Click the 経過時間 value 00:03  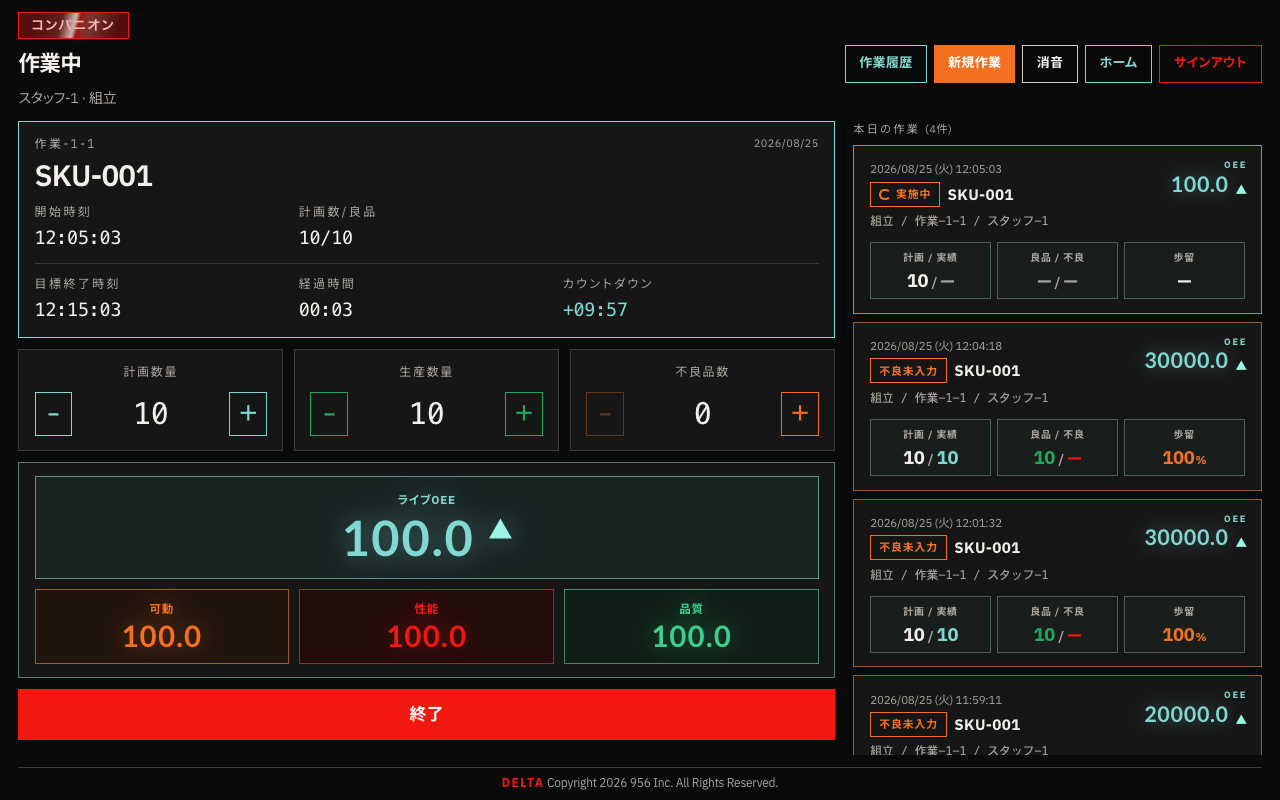coord(326,310)
